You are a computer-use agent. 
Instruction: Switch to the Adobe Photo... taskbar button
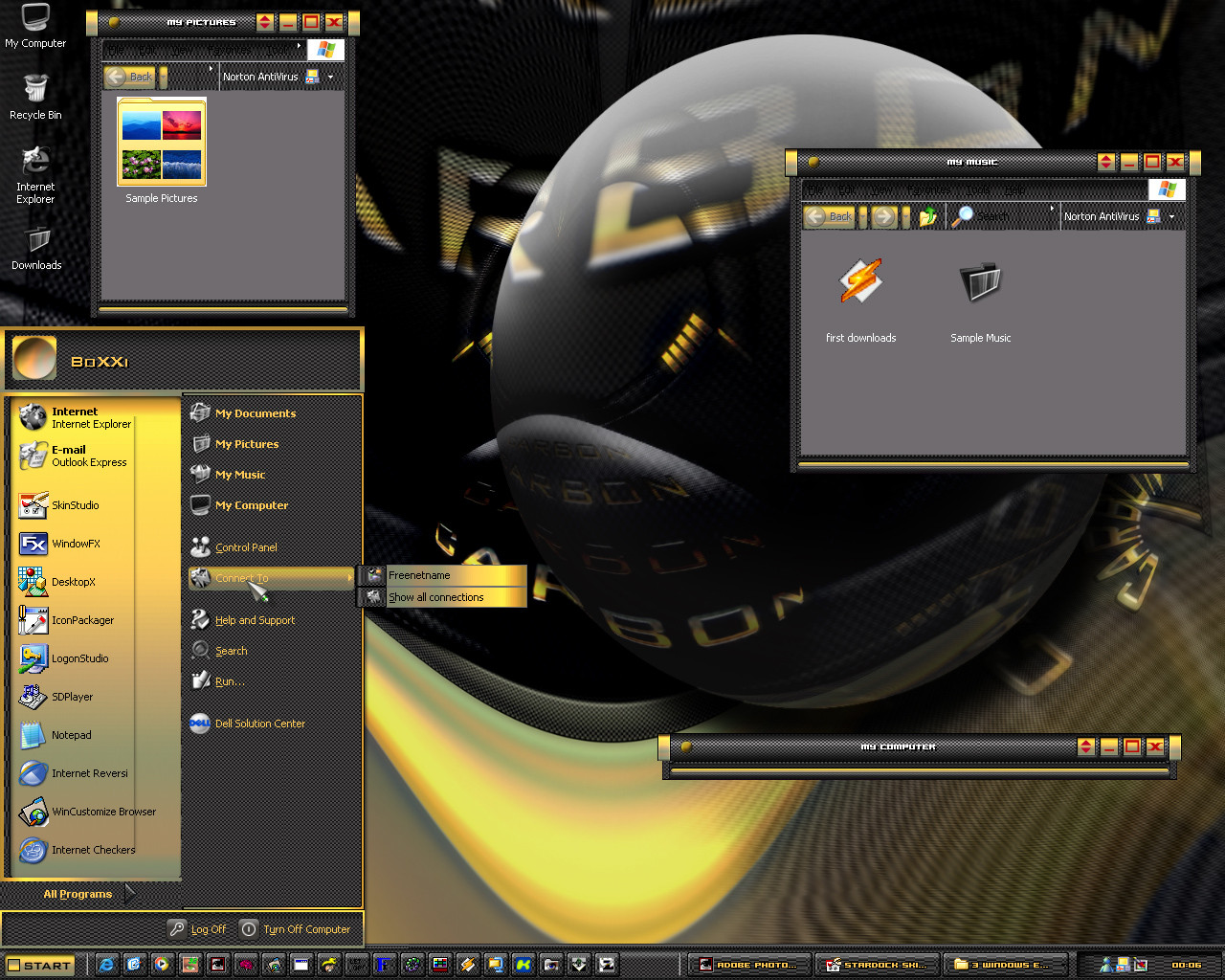[748, 965]
